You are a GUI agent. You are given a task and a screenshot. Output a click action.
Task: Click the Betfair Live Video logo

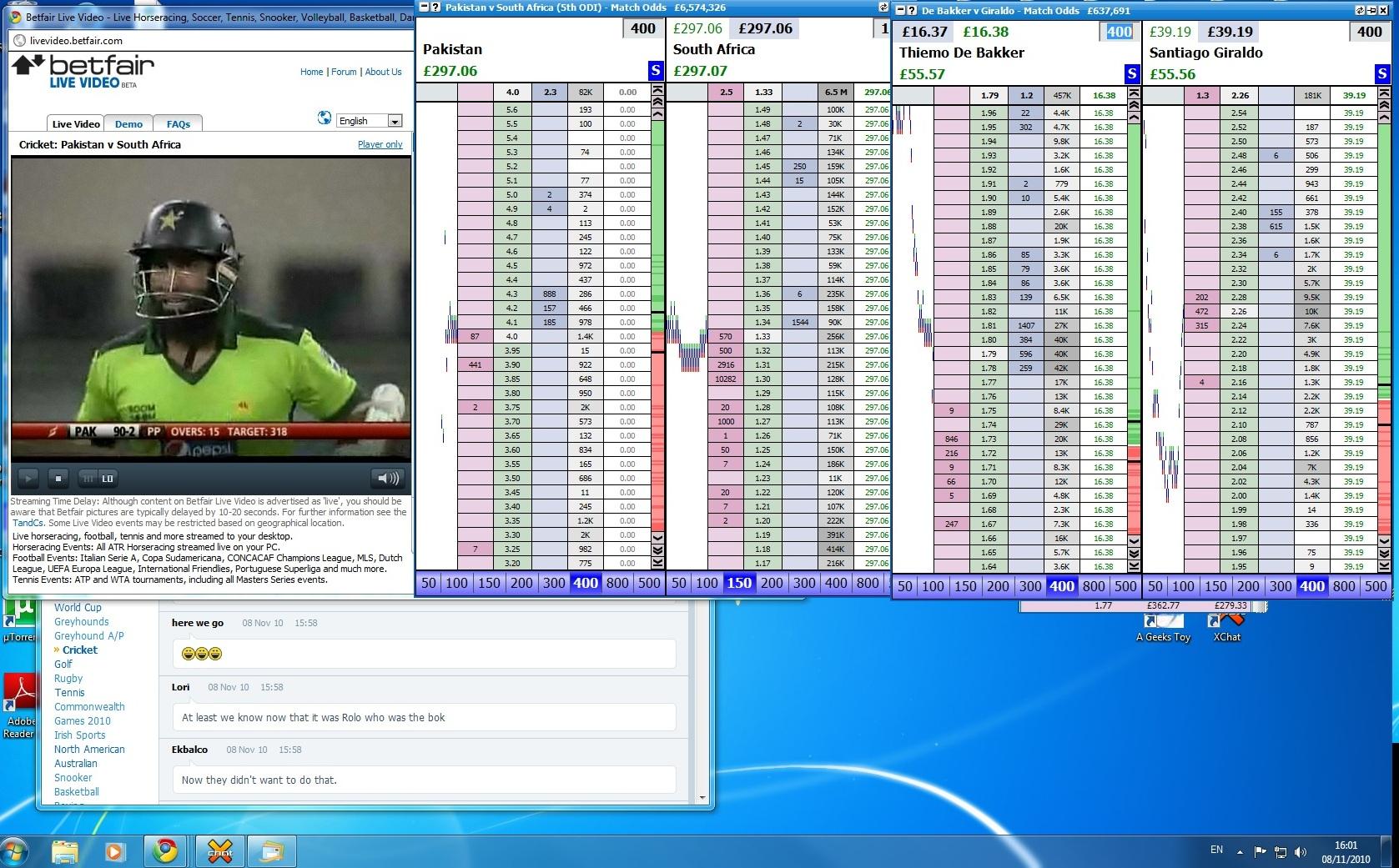coord(83,71)
